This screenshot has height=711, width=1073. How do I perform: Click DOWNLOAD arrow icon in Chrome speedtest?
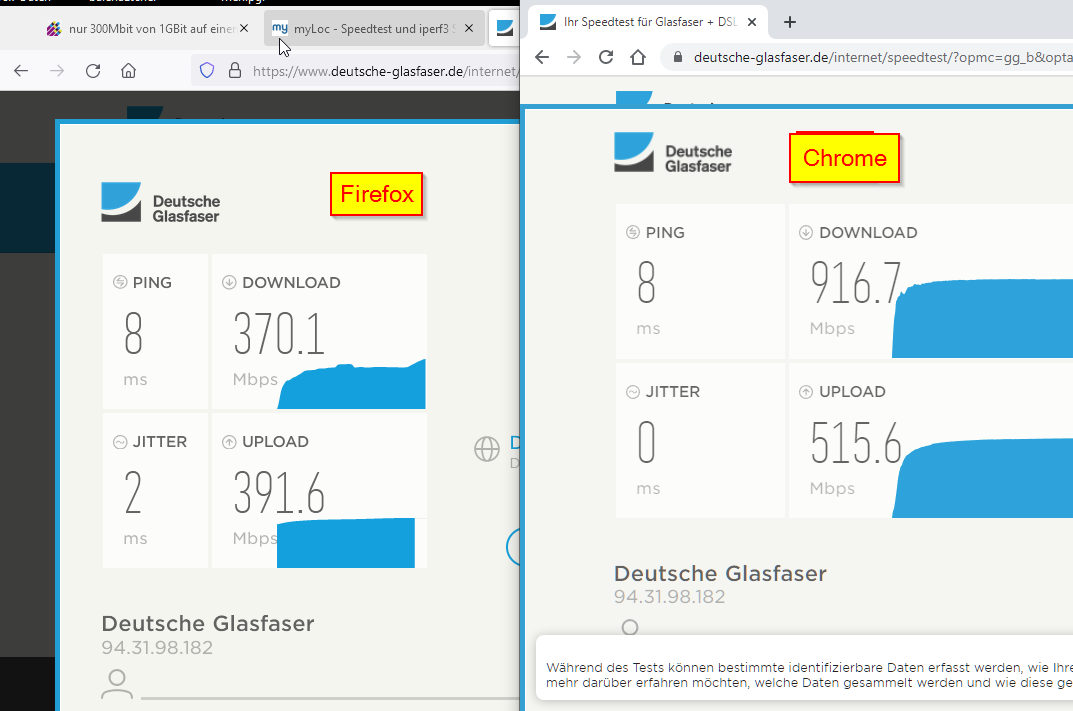click(x=806, y=232)
